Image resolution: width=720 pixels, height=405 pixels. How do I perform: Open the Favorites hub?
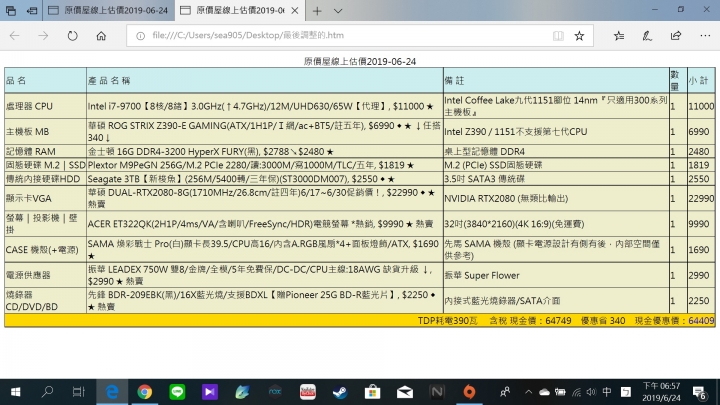(619, 36)
